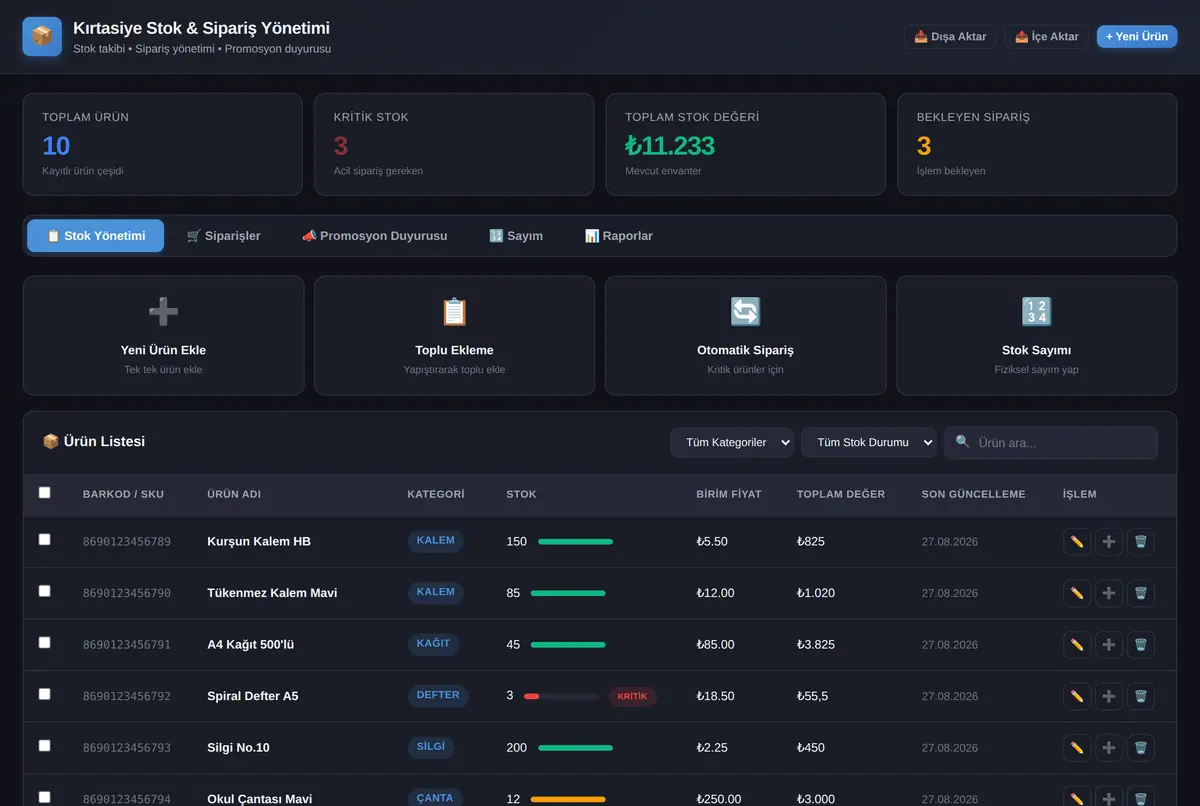
Task: Focus the Ürün ara search field
Action: [1051, 442]
